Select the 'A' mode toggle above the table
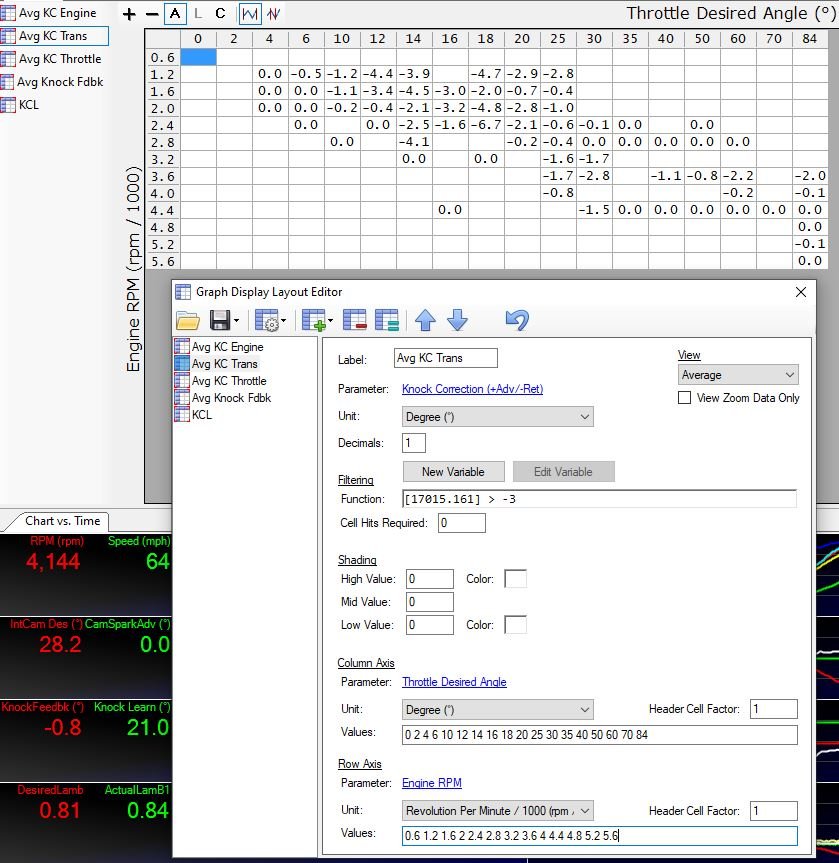Screen dimensions: 839x863 click(175, 14)
